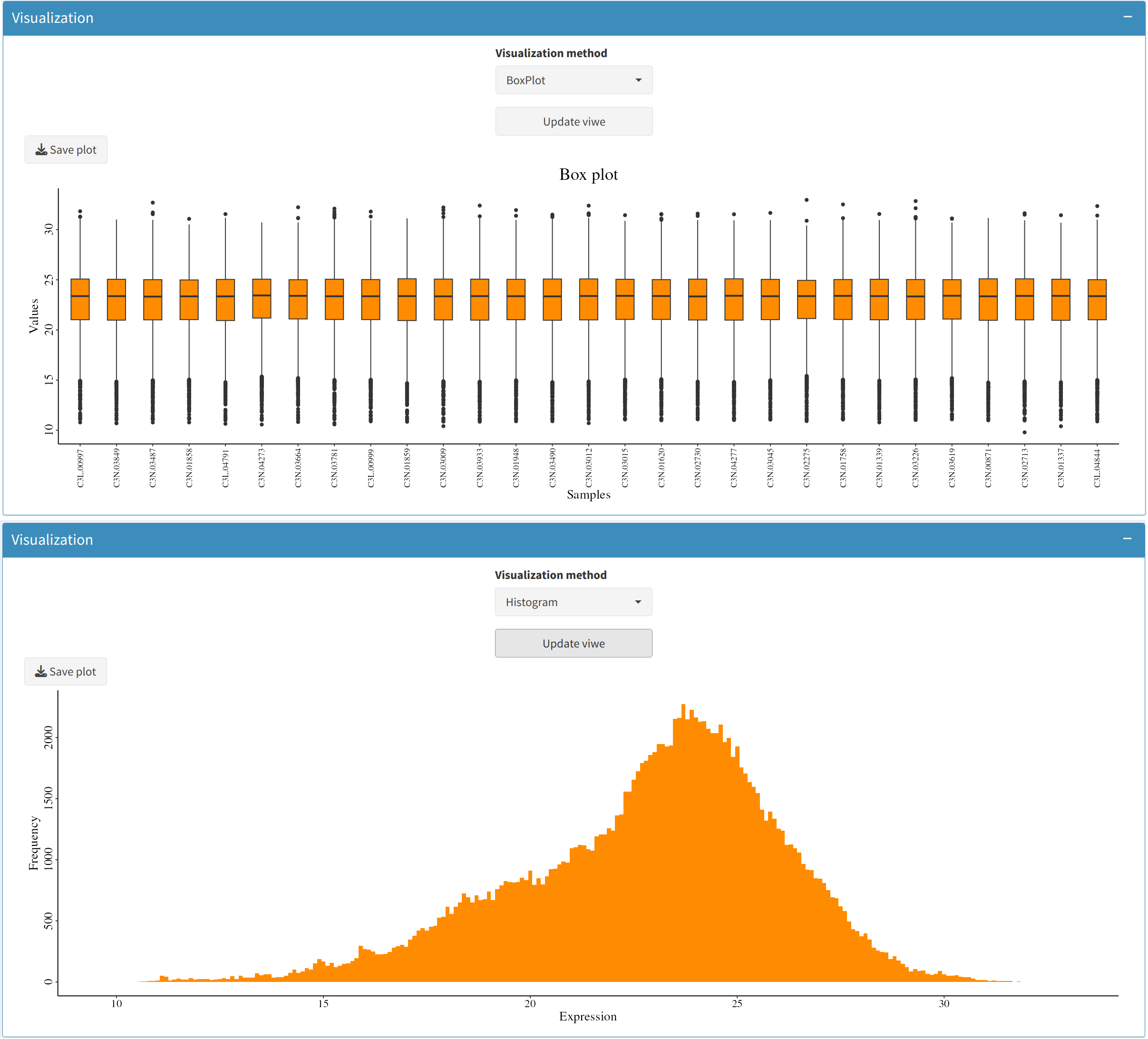The width and height of the screenshot is (1148, 1039).
Task: Click the C3N.02713 sample label
Action: [x=1024, y=468]
